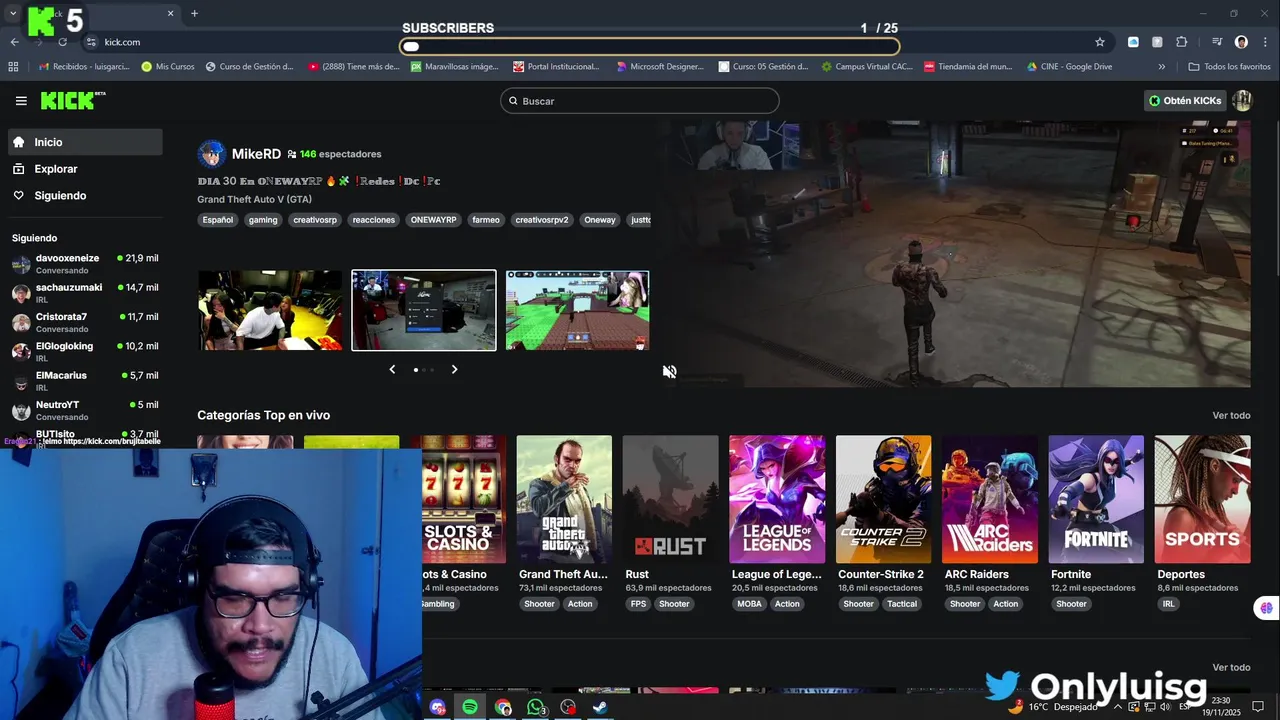Open davooxeneize in the Siguiendo list

coord(85,264)
